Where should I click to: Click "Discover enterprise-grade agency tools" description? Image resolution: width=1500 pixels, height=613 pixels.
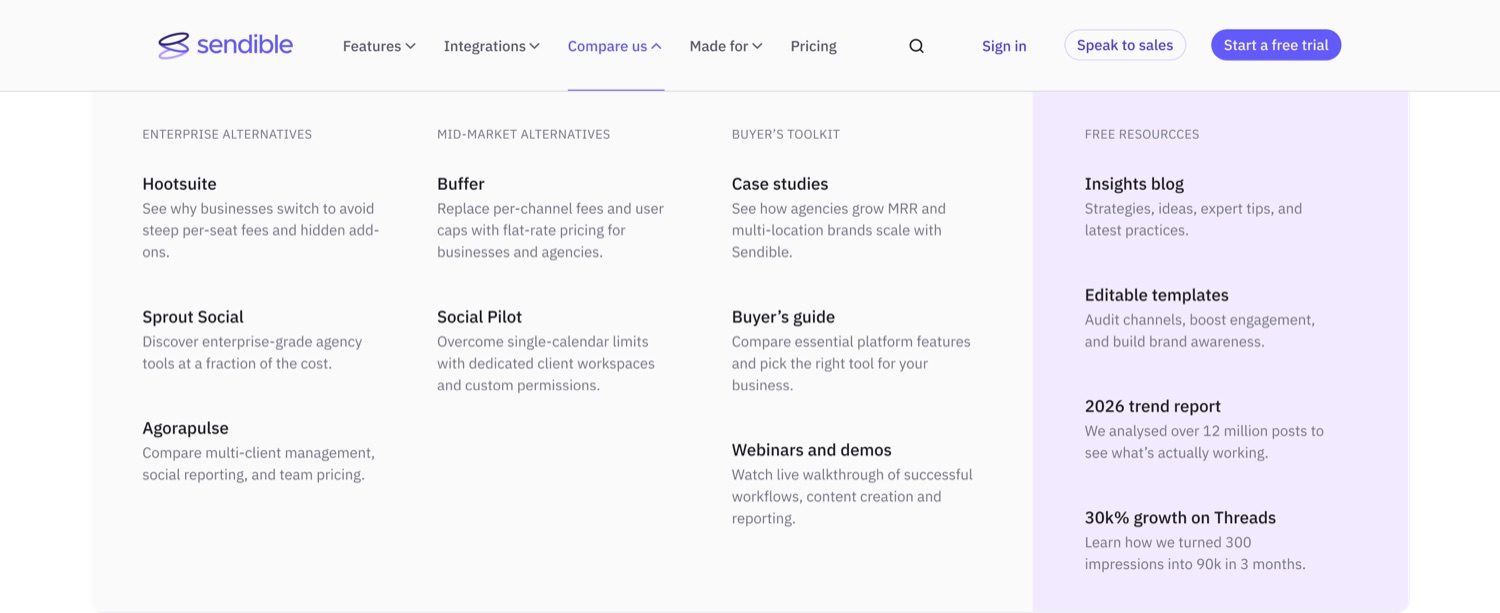point(252,352)
